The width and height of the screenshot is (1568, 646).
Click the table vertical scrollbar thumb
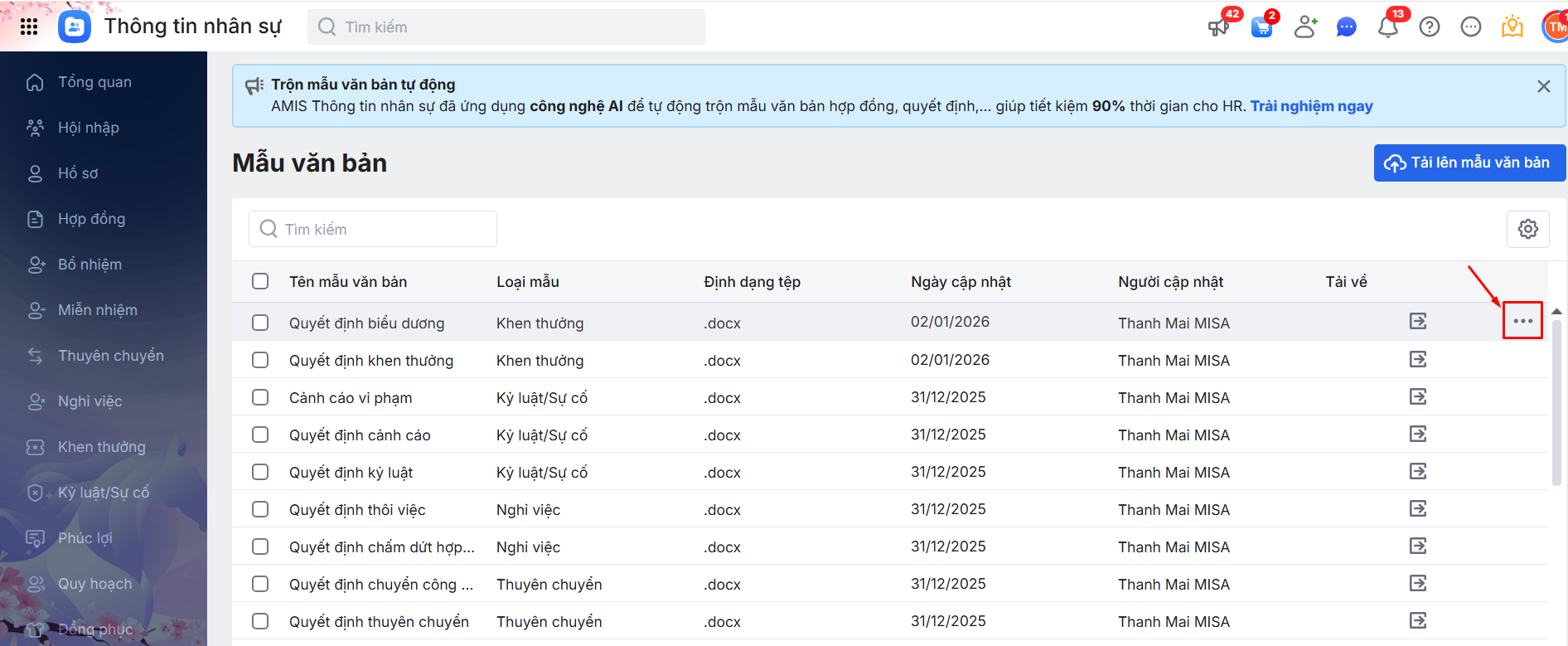click(1556, 403)
